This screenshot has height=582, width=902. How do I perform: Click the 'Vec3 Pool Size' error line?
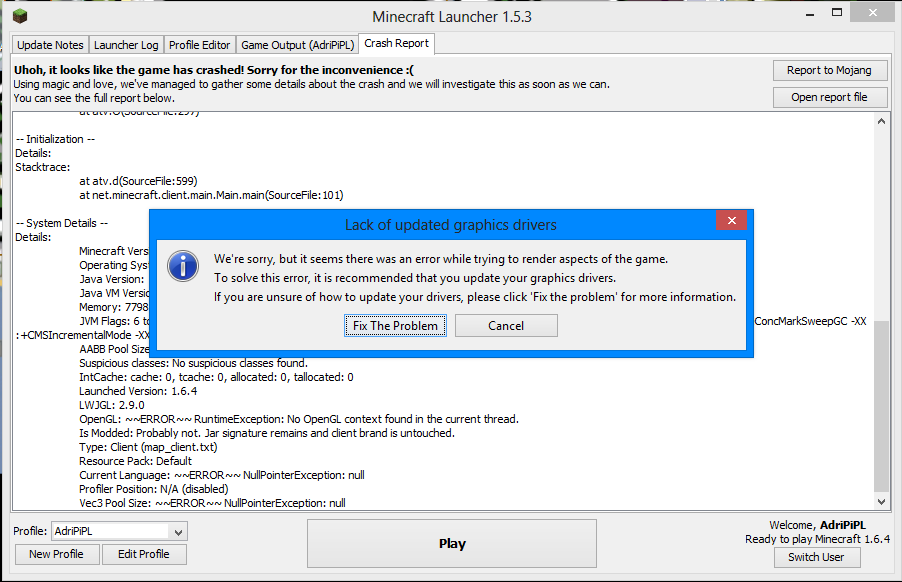[212, 503]
